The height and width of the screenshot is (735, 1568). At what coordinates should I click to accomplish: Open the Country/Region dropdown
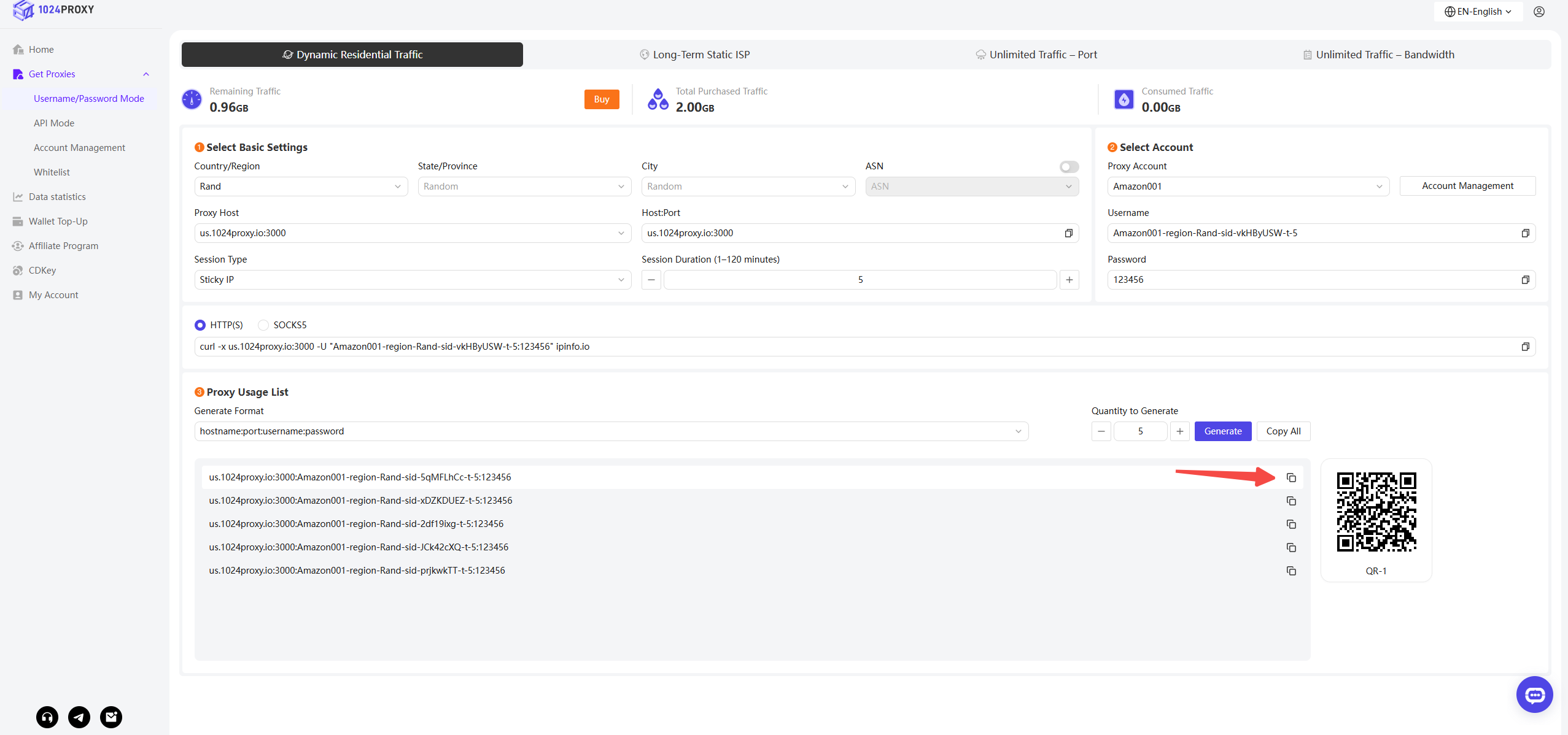point(301,187)
